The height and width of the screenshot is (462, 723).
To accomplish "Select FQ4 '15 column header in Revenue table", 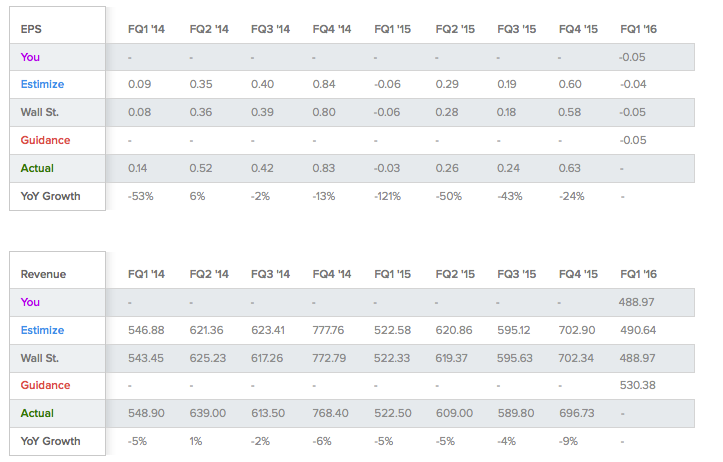I will tap(578, 274).
